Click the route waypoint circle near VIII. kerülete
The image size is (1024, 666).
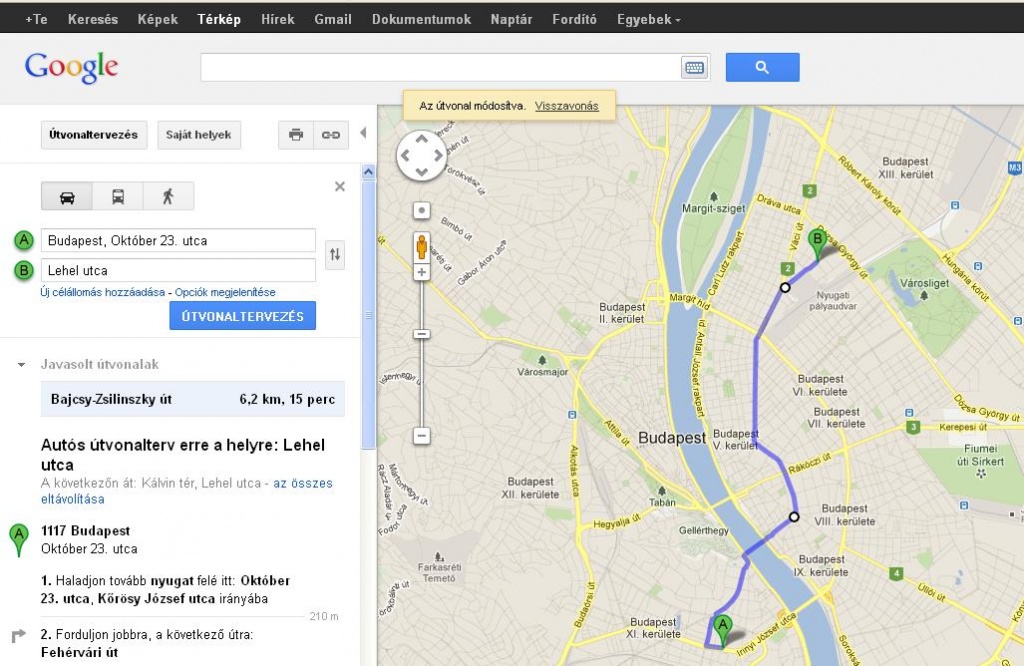coord(794,516)
